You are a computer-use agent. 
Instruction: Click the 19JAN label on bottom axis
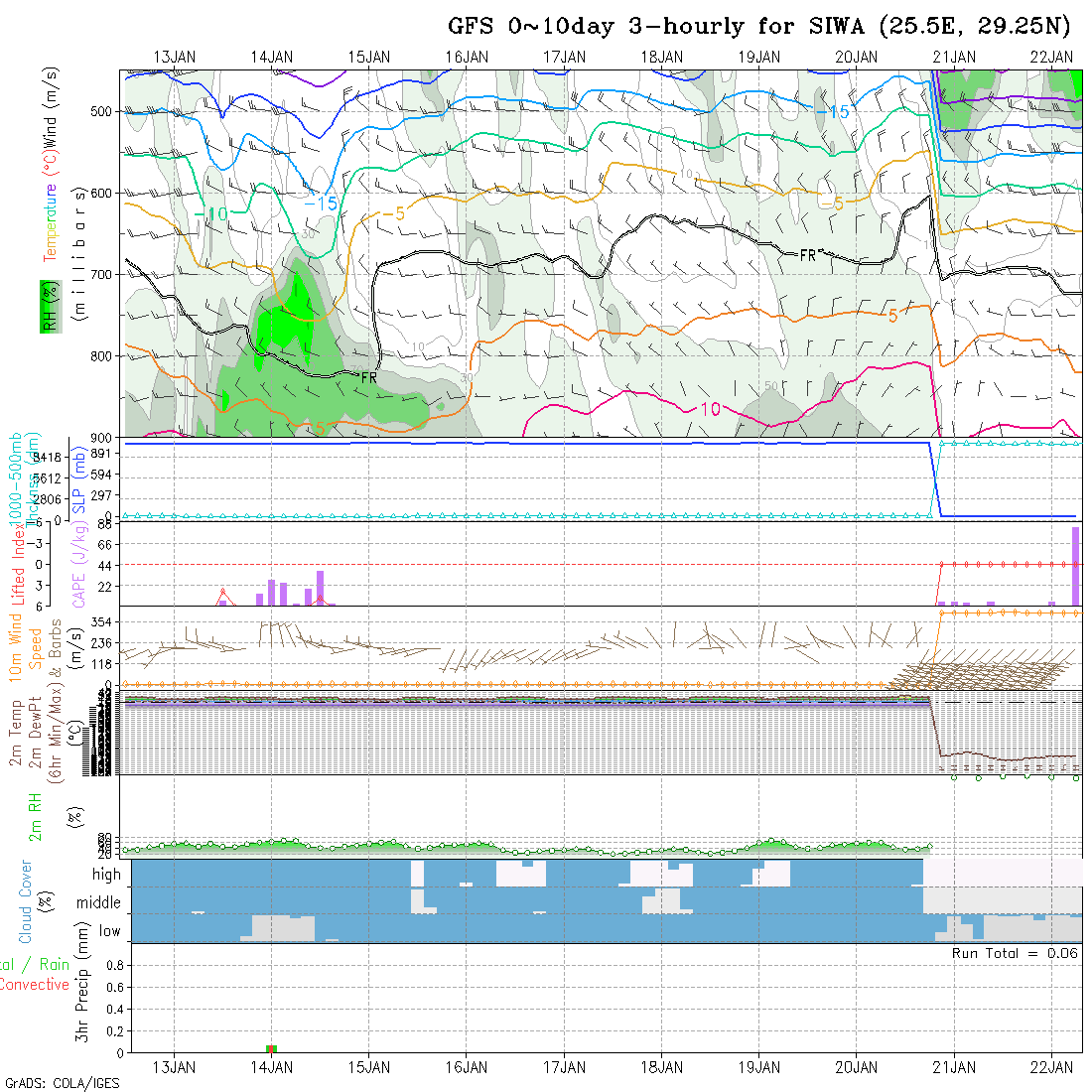click(758, 1067)
